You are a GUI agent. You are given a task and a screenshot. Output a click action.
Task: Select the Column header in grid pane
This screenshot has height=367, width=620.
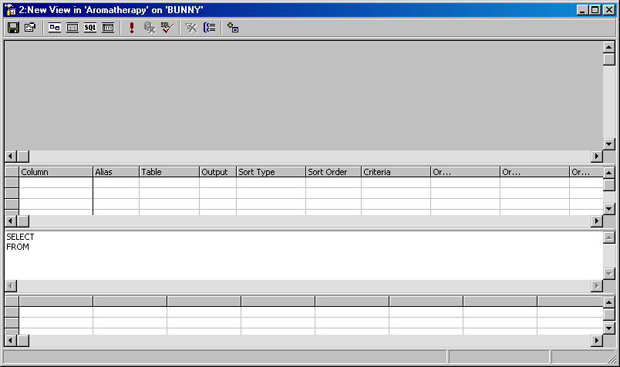pyautogui.click(x=55, y=172)
